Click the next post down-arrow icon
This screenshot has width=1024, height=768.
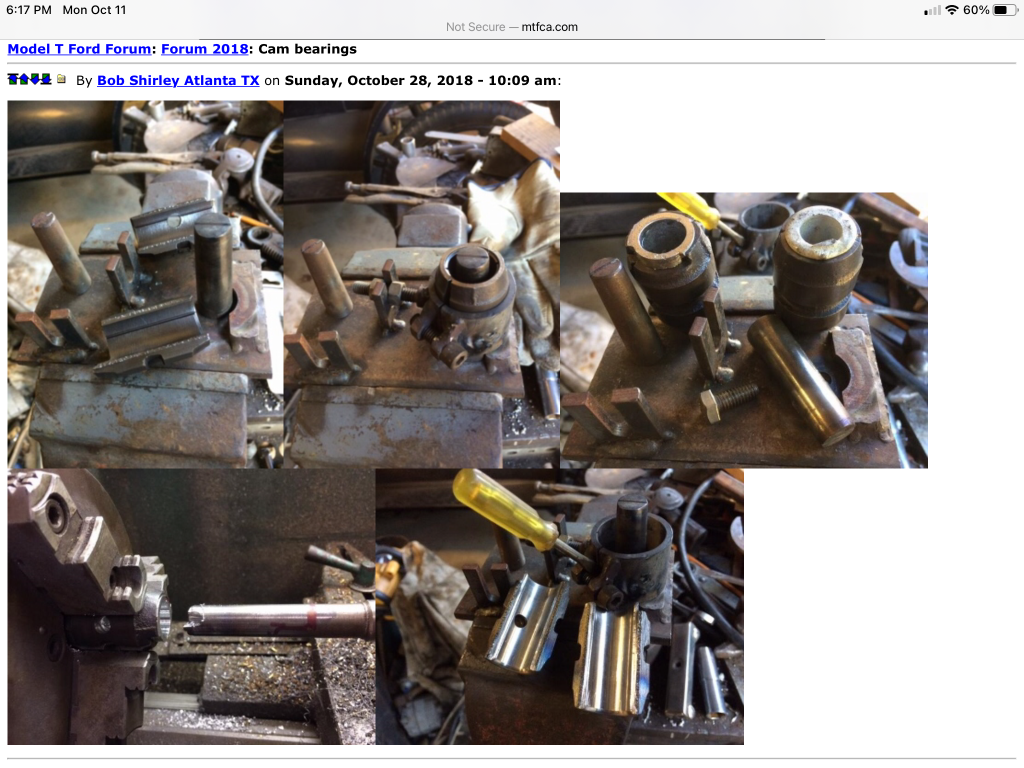35,79
